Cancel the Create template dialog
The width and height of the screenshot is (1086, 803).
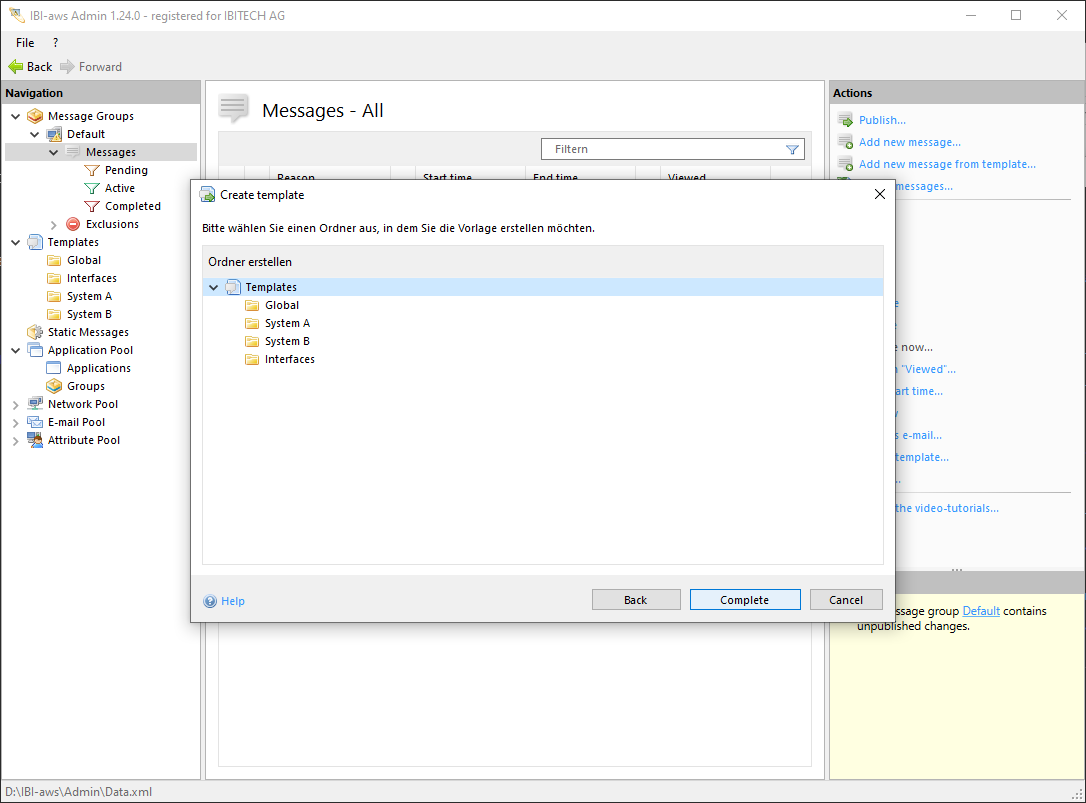tap(845, 600)
